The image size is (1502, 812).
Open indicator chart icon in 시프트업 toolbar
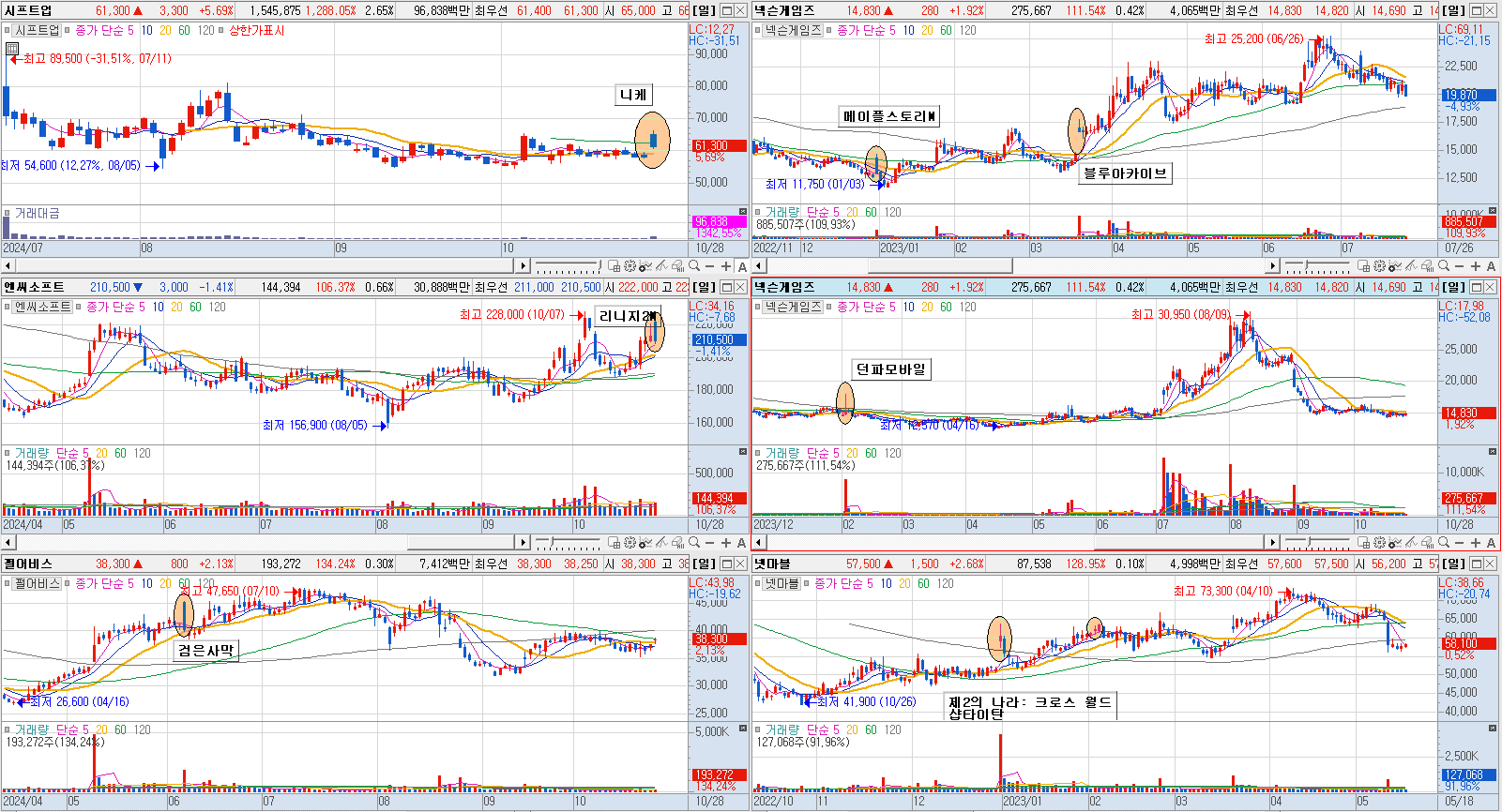(x=645, y=266)
